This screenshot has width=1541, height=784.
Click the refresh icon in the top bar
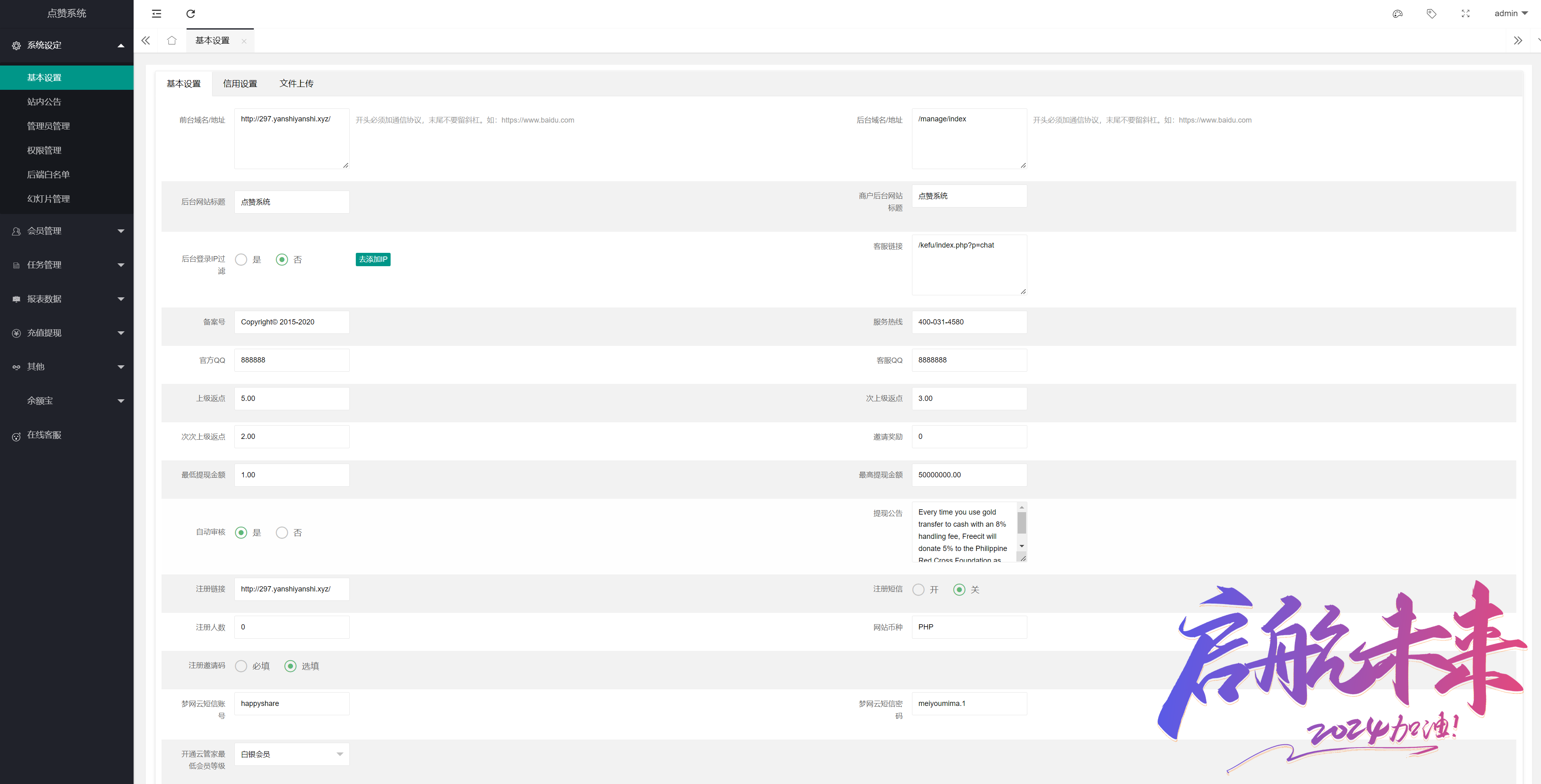click(191, 14)
